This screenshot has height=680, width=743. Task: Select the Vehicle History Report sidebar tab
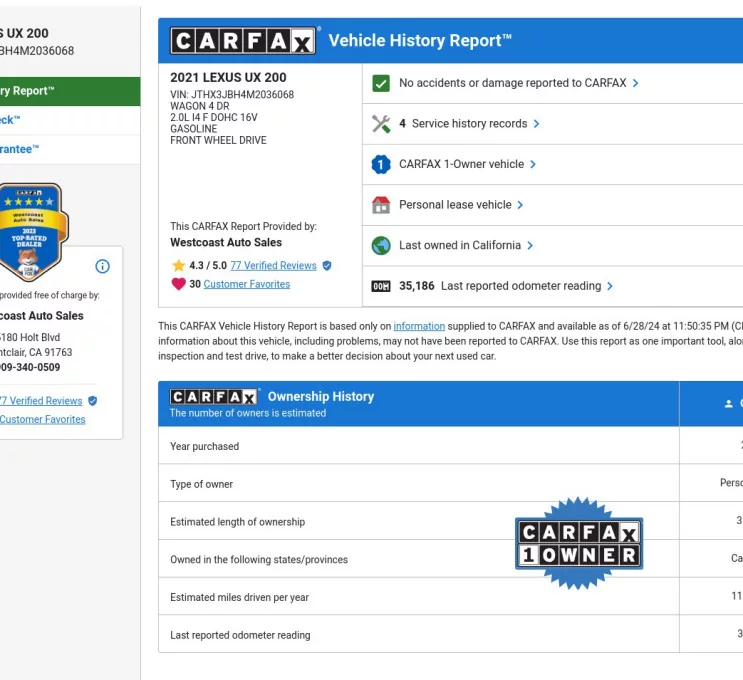click(x=28, y=91)
